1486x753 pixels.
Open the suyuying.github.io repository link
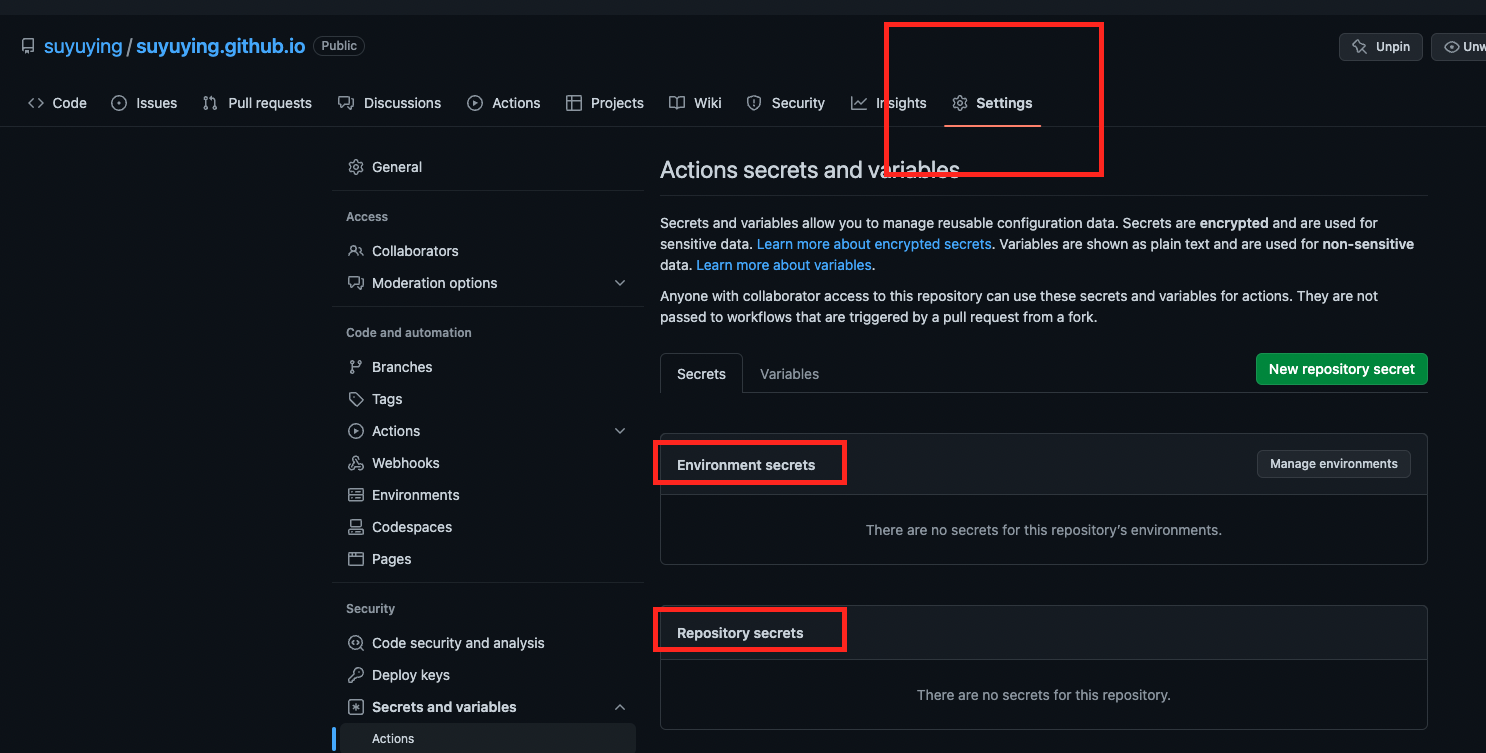pos(221,46)
